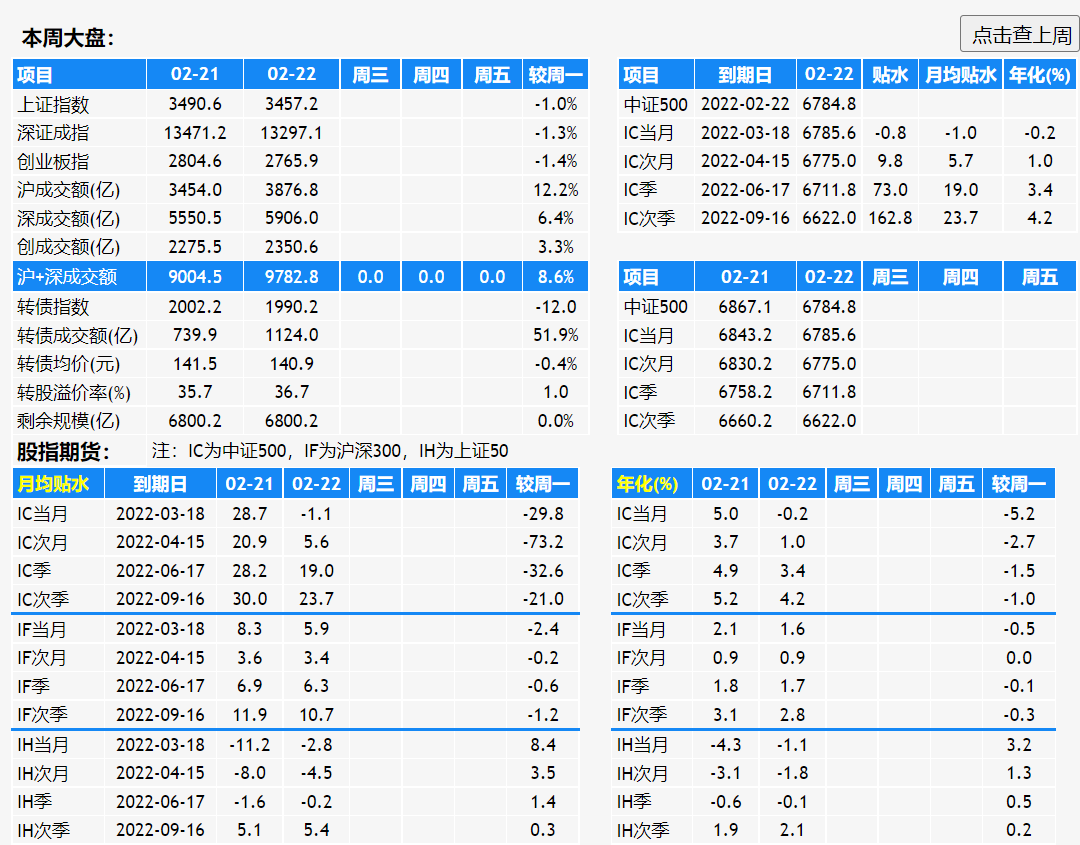Select the 深证成指 row label
1080x845 pixels.
(x=53, y=133)
